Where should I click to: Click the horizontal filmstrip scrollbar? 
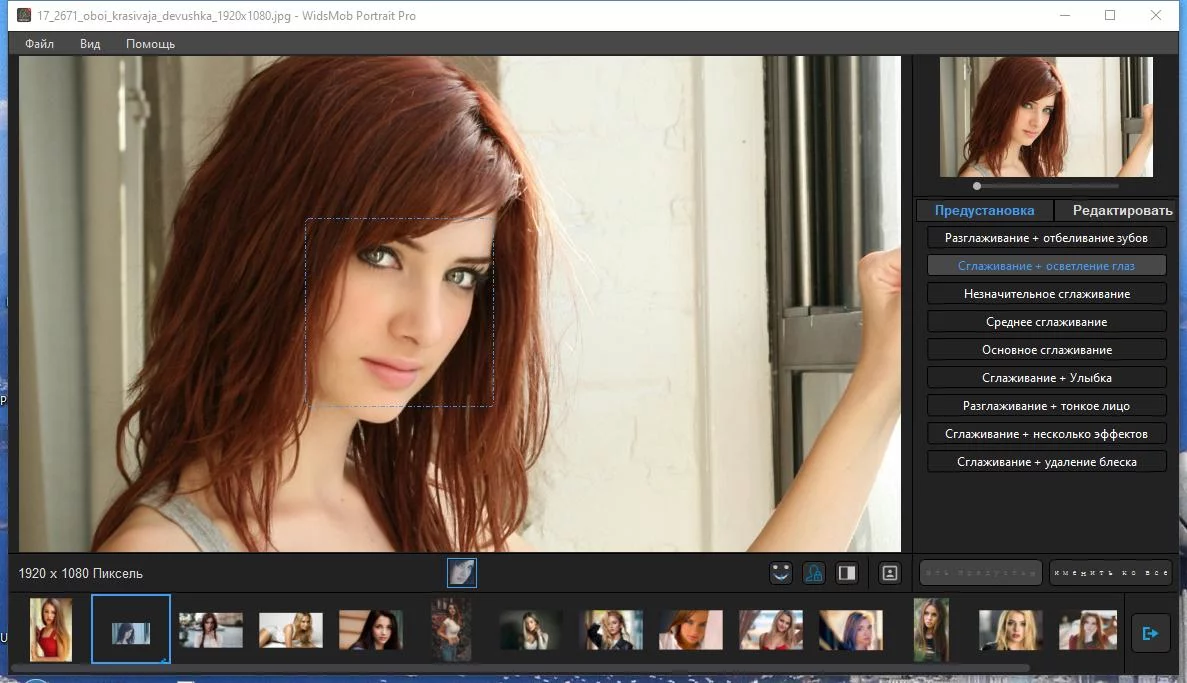pyautogui.click(x=522, y=668)
